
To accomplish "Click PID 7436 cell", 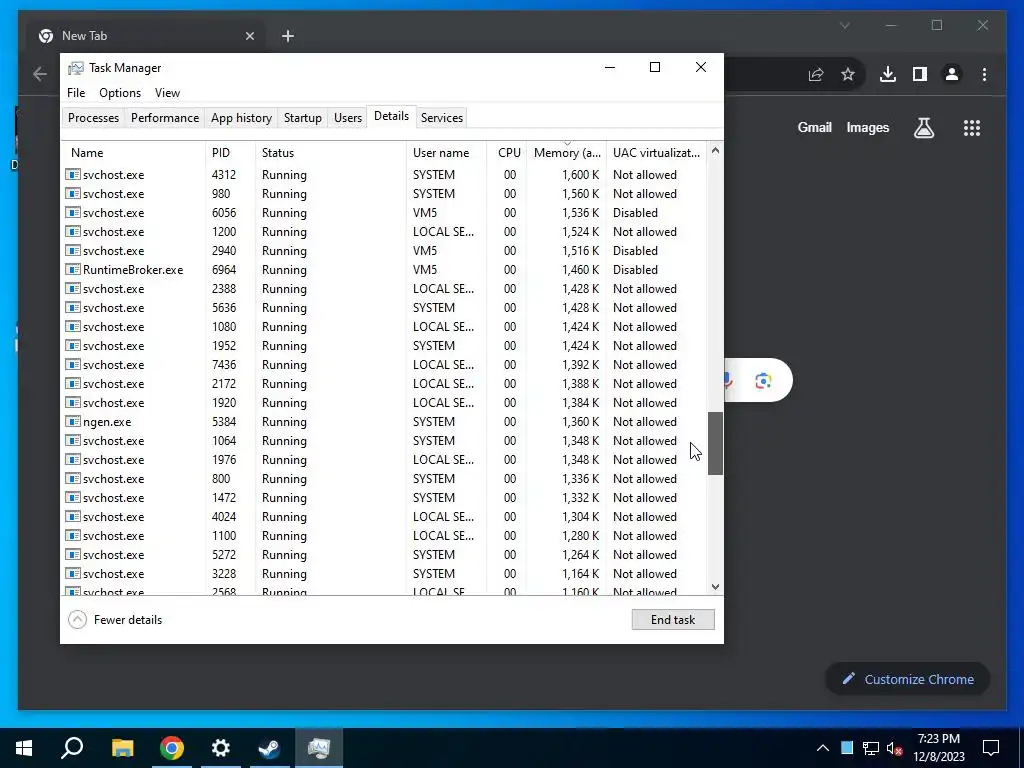I will pyautogui.click(x=224, y=365).
